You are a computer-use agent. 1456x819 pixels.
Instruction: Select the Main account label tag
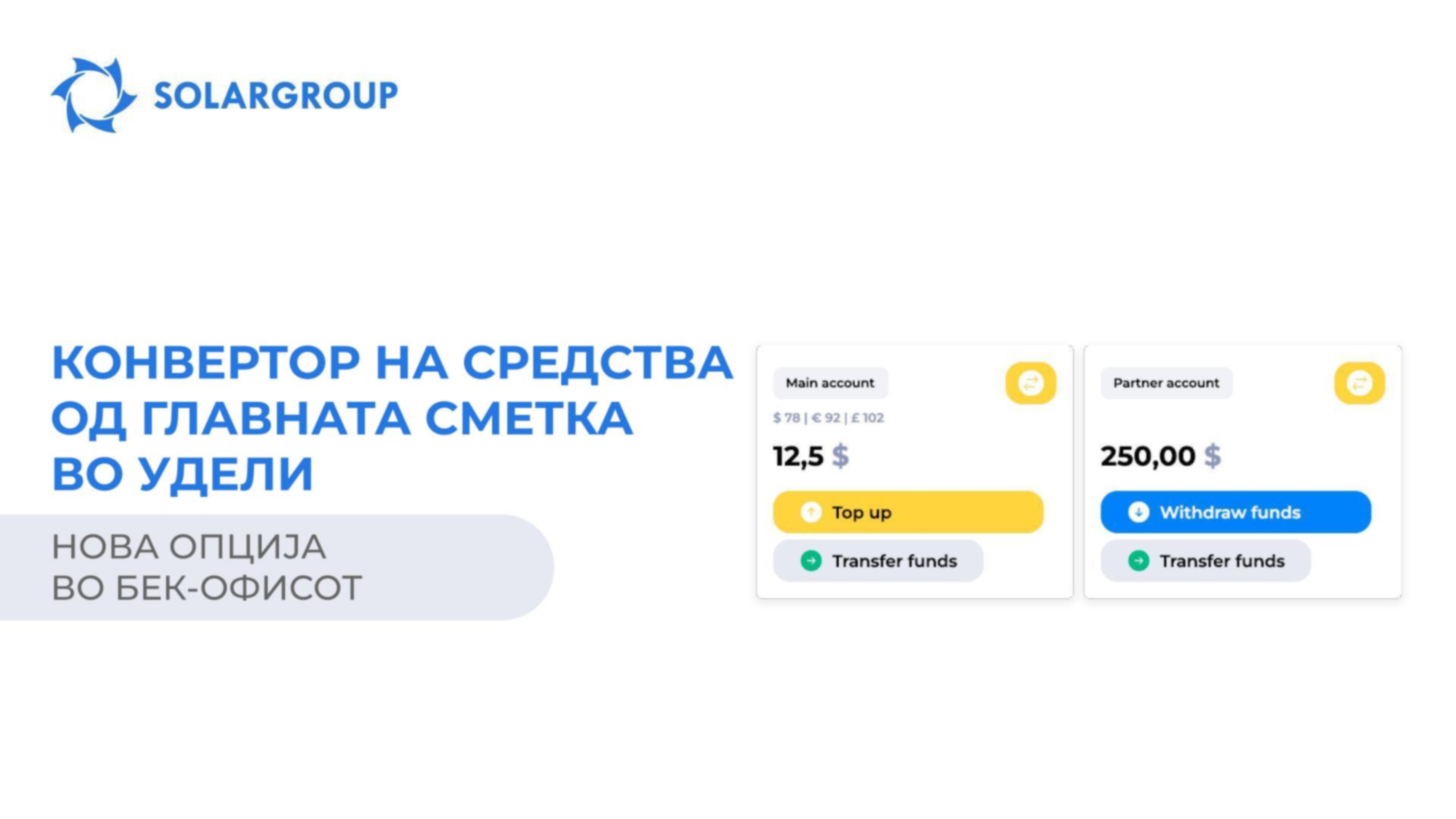830,383
